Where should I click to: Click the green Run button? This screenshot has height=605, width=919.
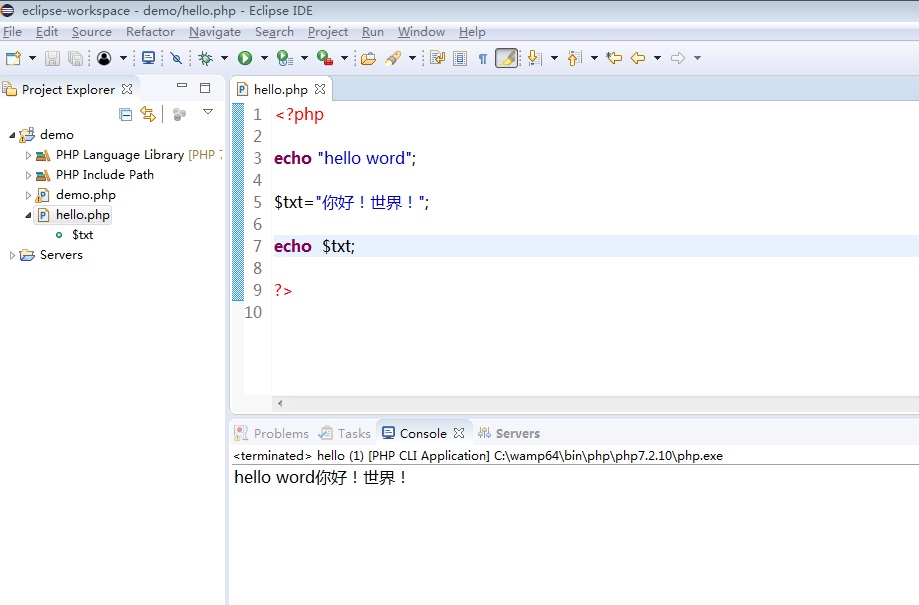coord(245,58)
